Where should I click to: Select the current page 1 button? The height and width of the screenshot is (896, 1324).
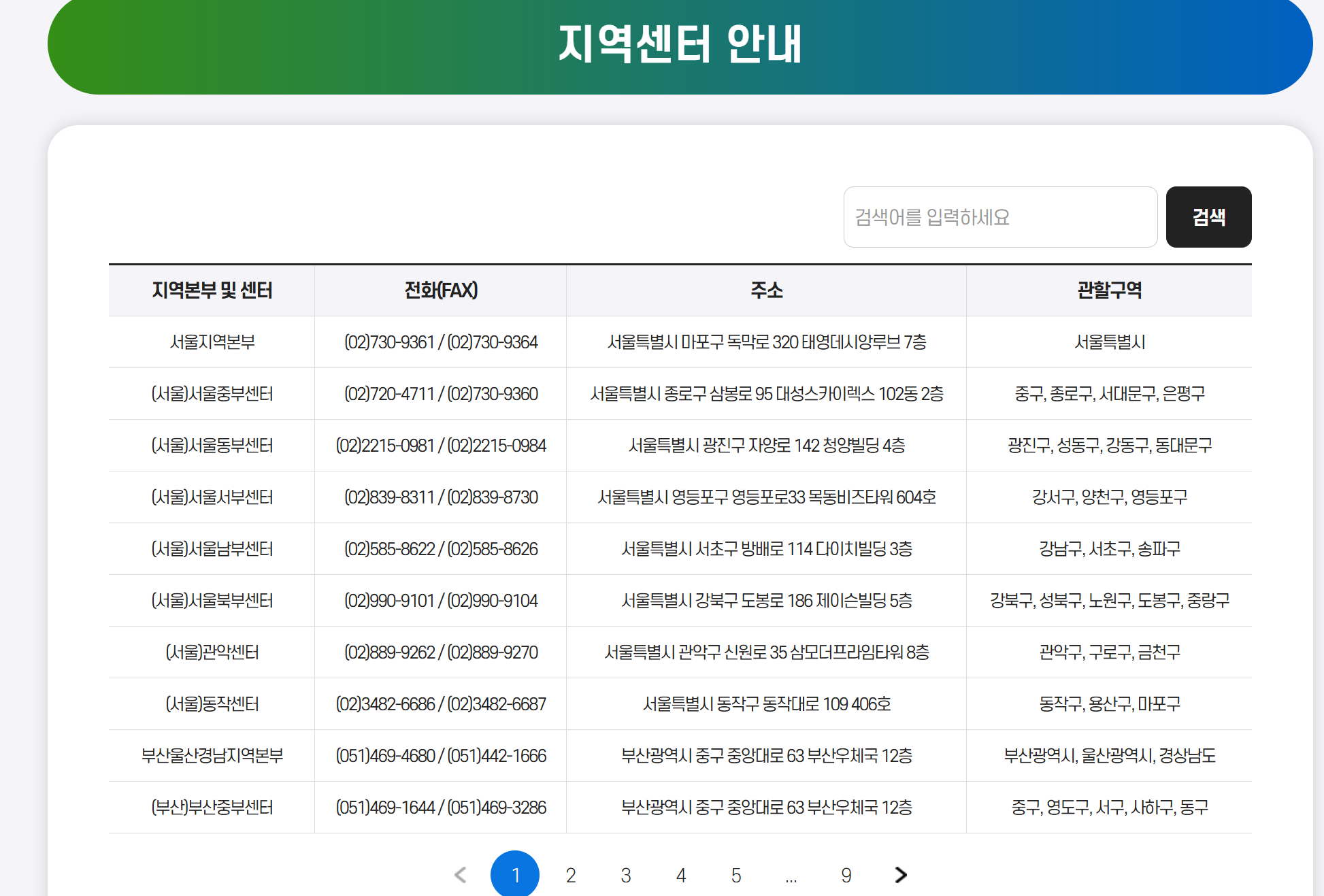(x=515, y=875)
